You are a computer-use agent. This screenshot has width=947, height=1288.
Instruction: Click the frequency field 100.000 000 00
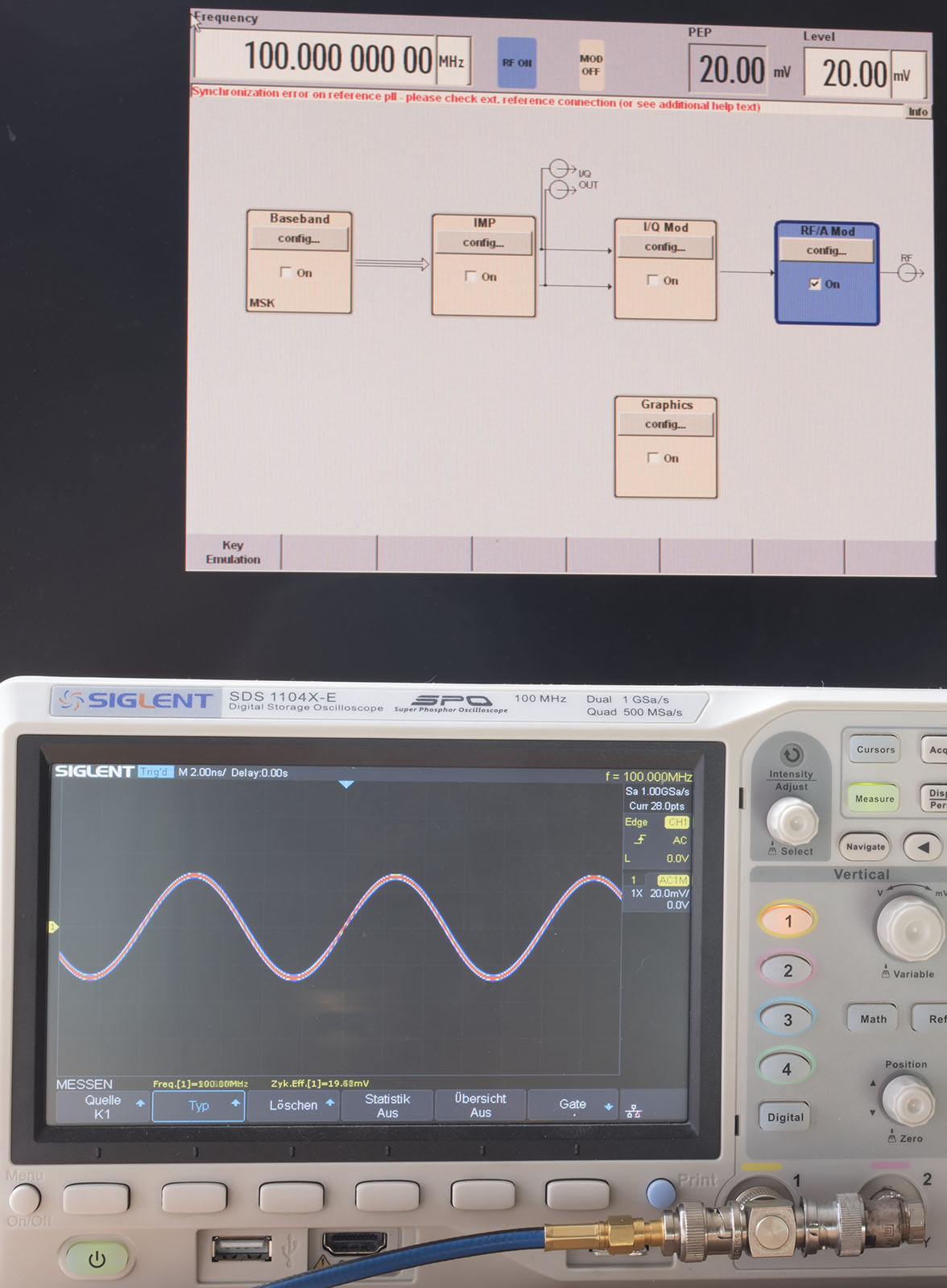316,59
